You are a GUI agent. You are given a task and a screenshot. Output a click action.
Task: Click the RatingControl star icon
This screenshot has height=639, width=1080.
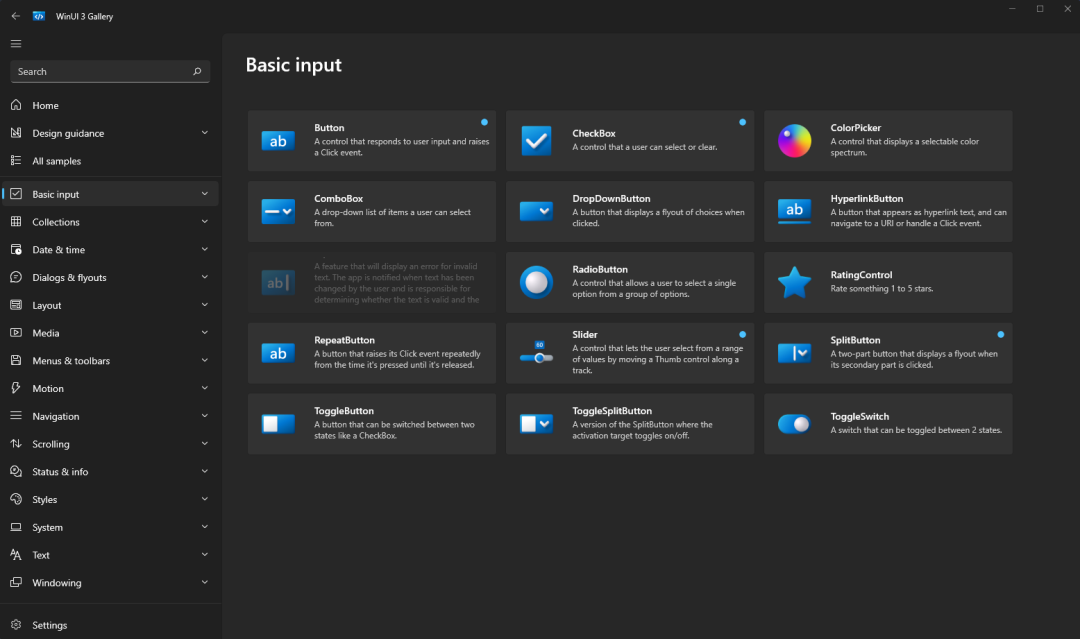[x=794, y=282]
